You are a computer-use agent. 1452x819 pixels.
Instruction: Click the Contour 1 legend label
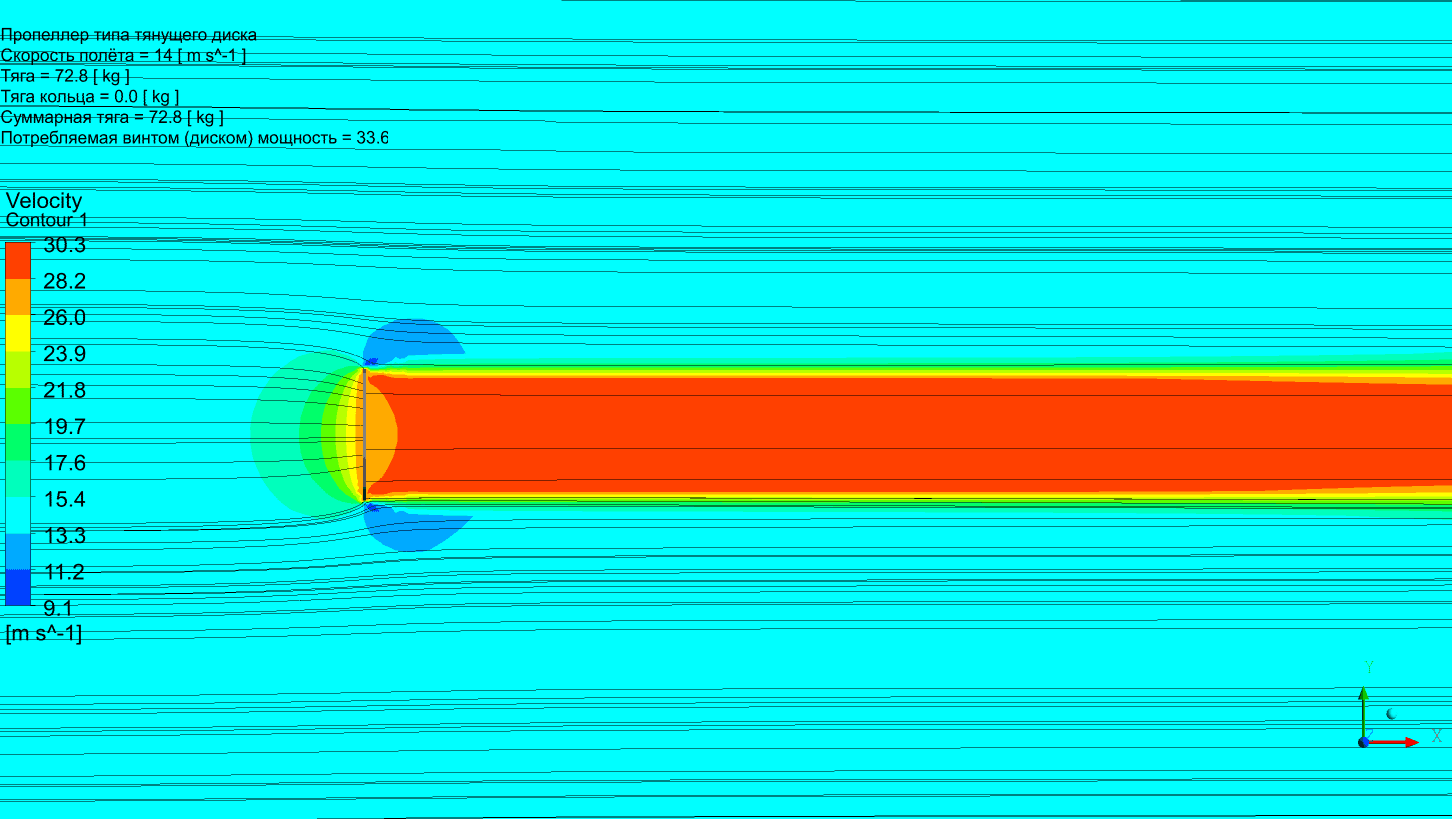pyautogui.click(x=47, y=220)
